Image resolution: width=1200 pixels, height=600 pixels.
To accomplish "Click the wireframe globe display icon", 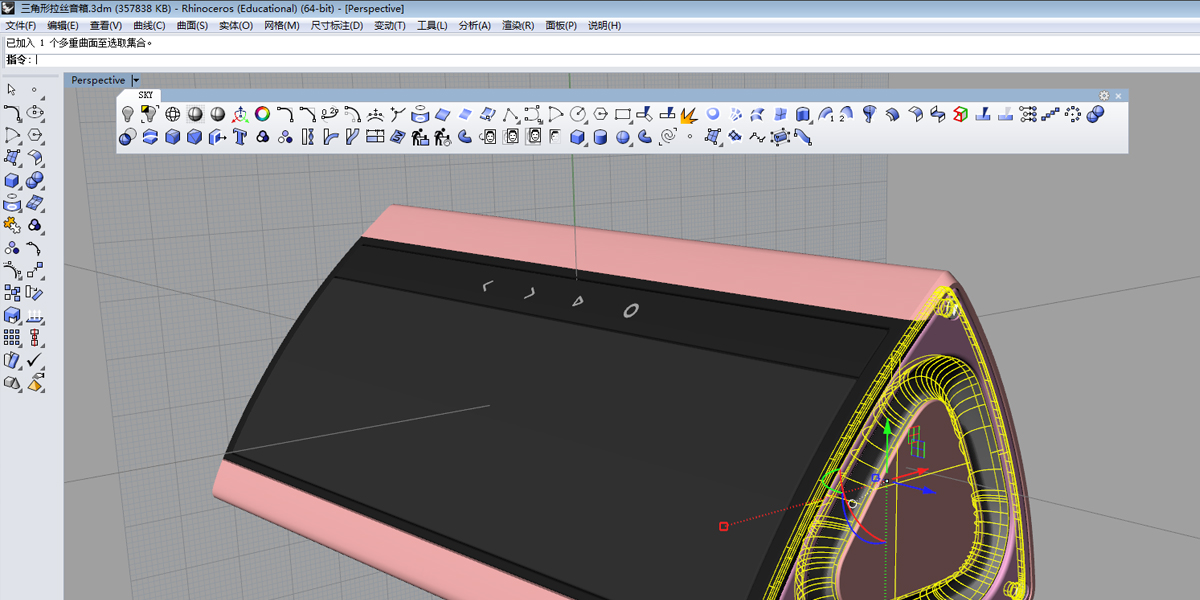I will (173, 115).
